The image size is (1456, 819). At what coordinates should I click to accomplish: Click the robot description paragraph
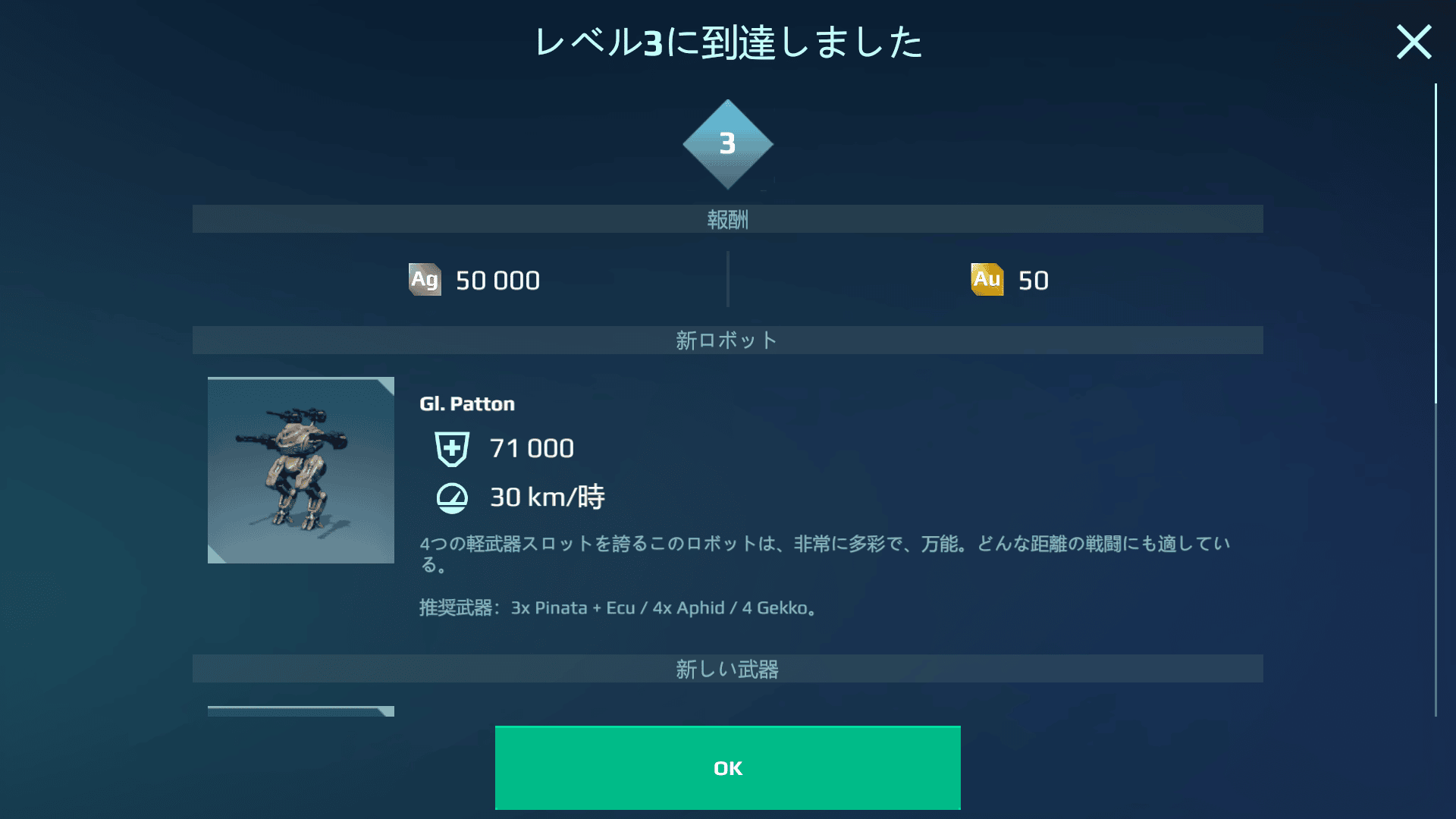tap(824, 554)
